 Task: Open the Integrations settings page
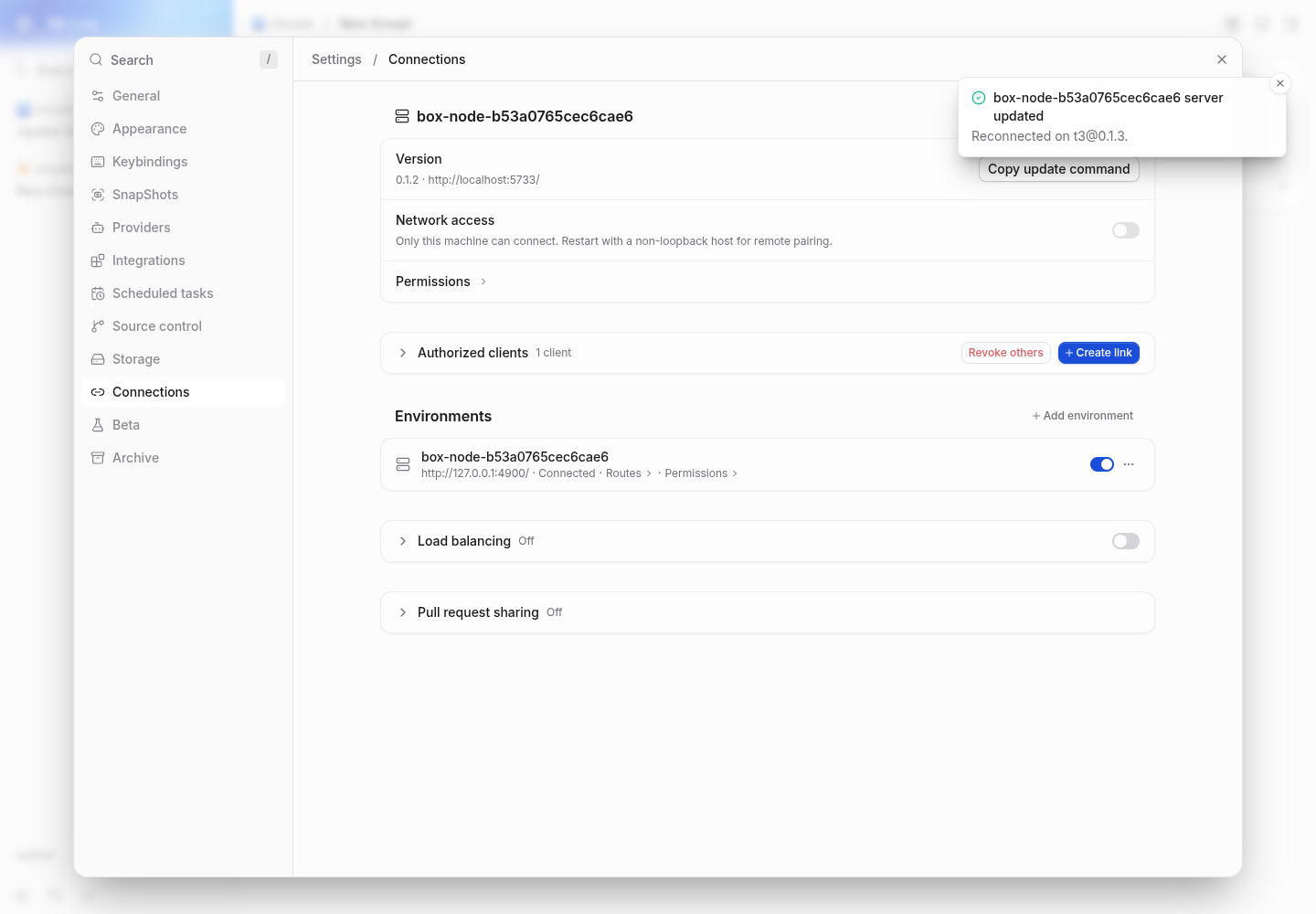pos(183,260)
